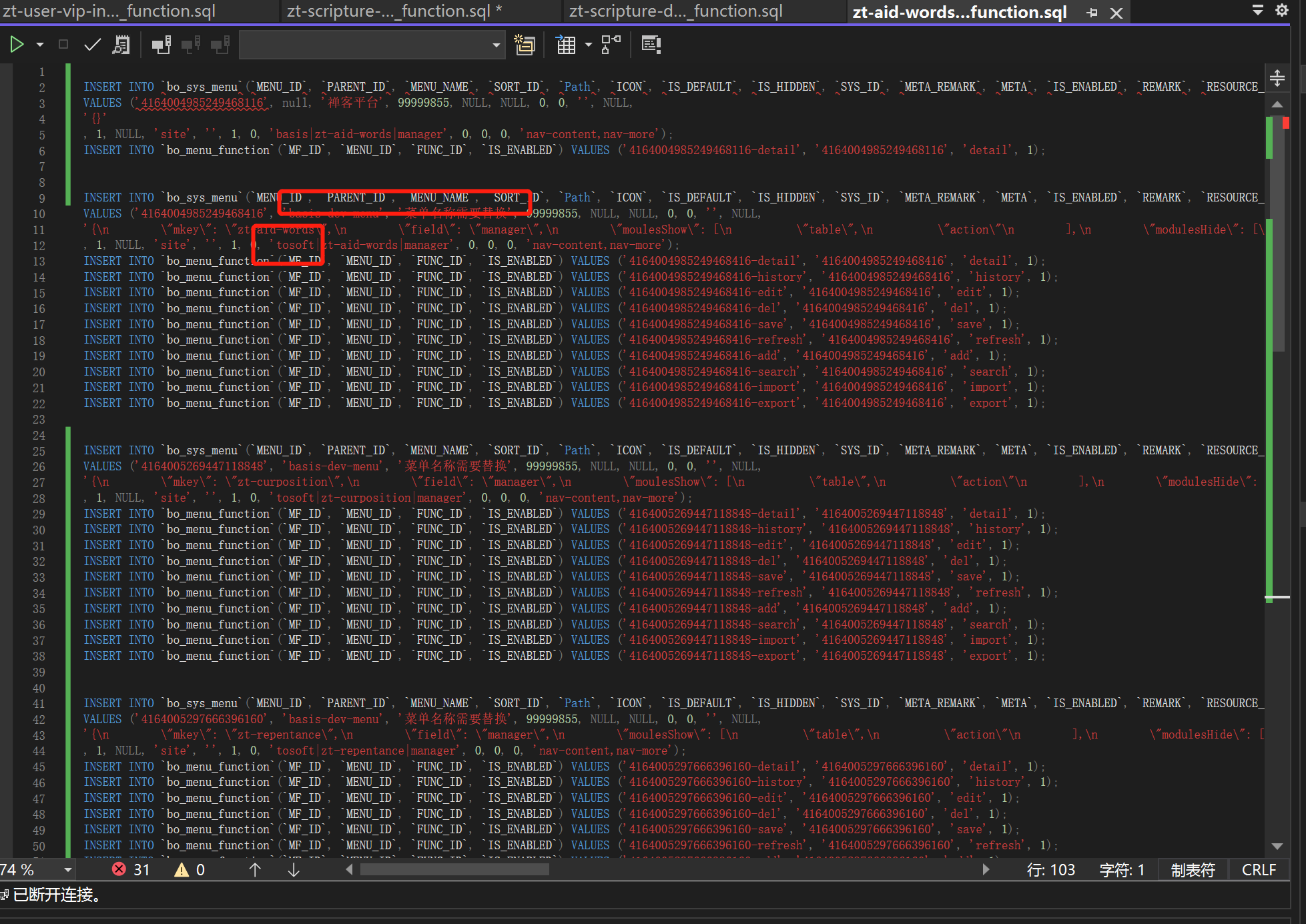Select the zt-aid-words...function.sql tab

point(960,12)
